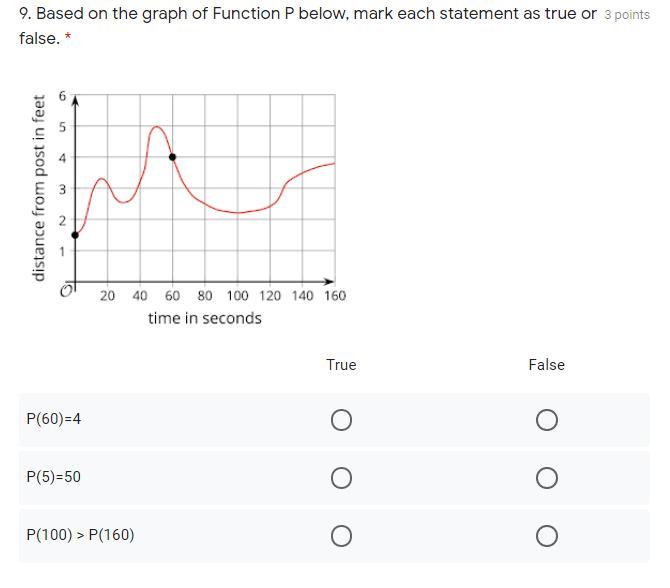This screenshot has height=588, width=670.
Task: Select True for P(60)=4
Action: [x=341, y=420]
